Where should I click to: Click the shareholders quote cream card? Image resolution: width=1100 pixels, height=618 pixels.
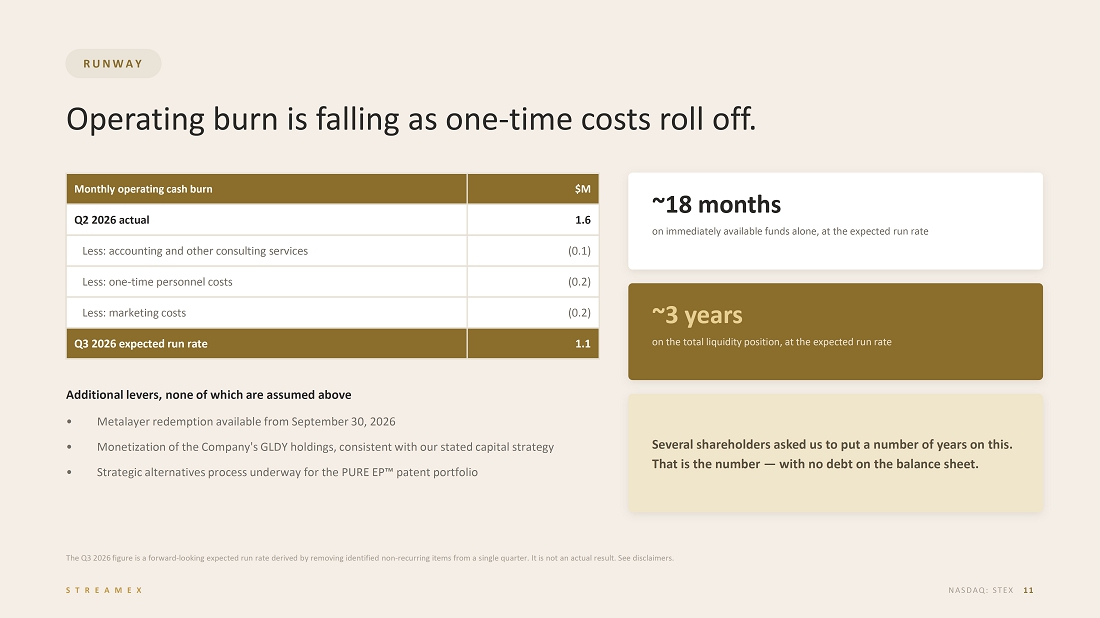pyautogui.click(x=835, y=453)
